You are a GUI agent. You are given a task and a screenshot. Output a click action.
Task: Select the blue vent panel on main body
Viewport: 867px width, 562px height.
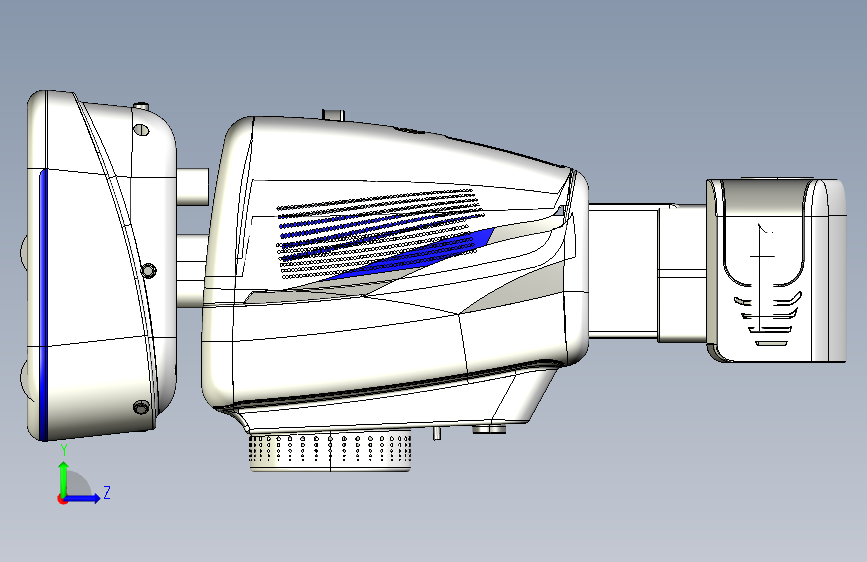(x=409, y=254)
